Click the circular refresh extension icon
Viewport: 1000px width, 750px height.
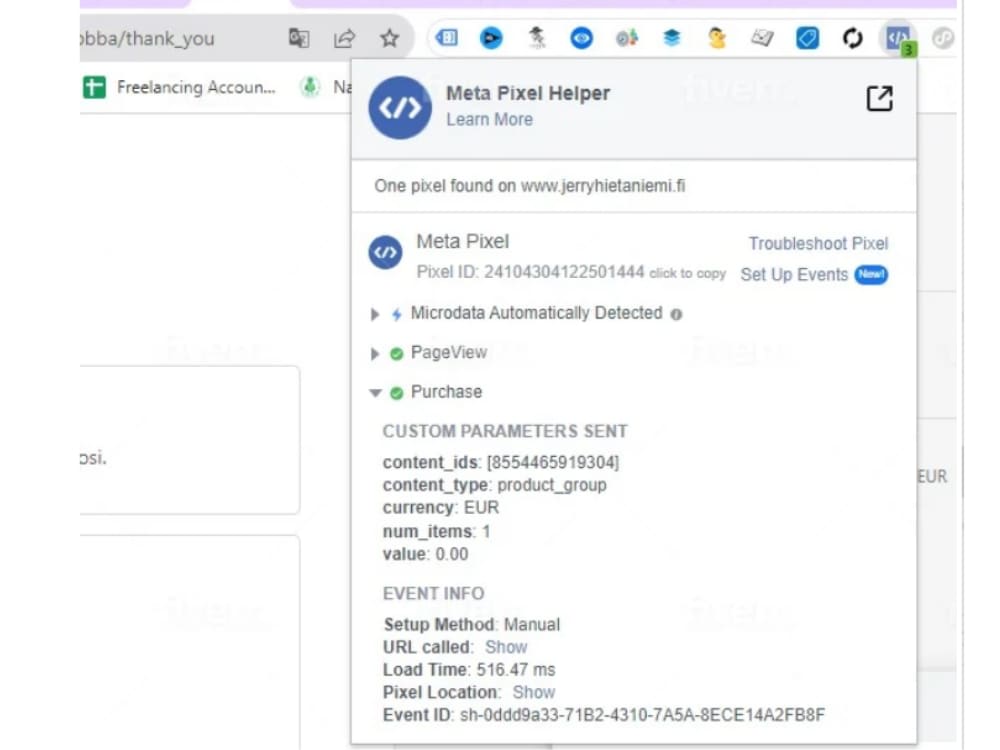pyautogui.click(x=852, y=38)
